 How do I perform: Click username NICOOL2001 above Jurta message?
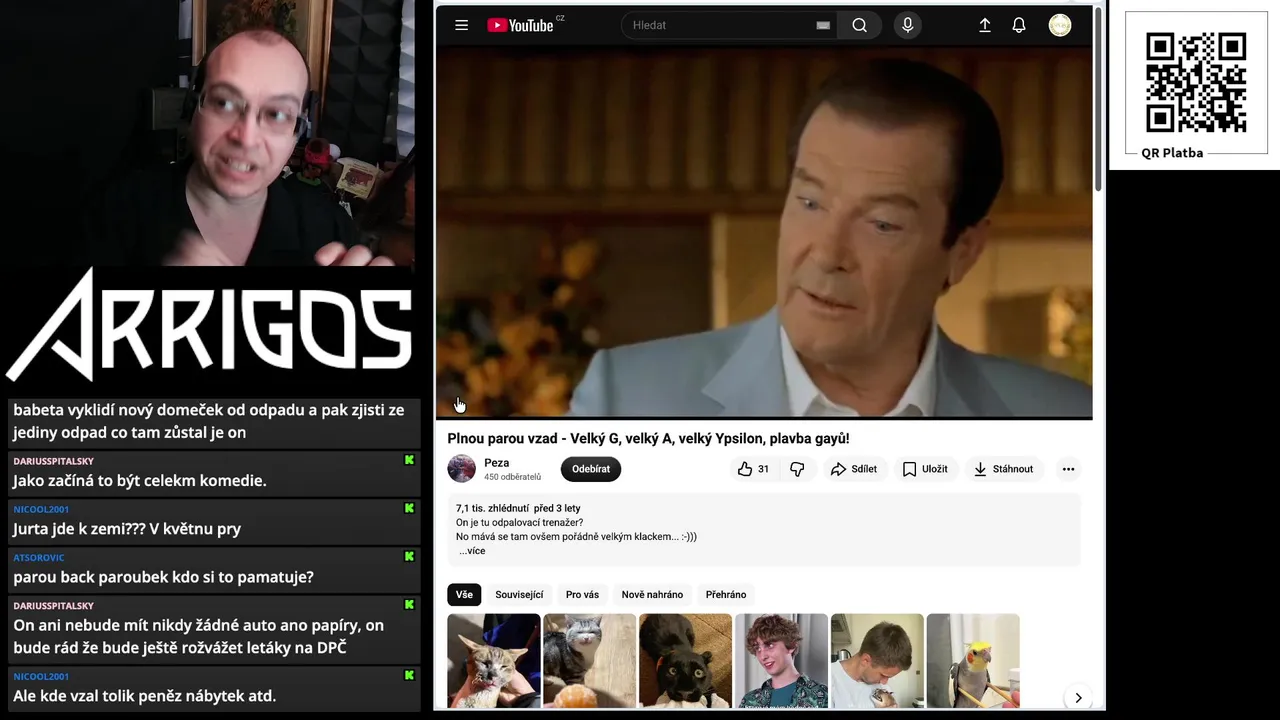click(41, 509)
